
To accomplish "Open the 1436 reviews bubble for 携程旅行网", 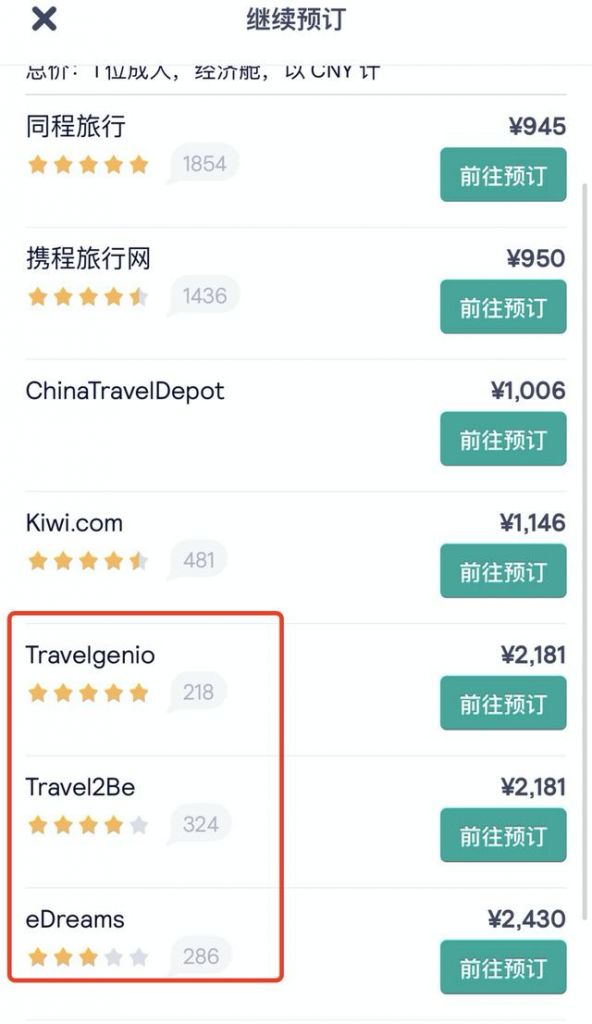I will (x=203, y=296).
